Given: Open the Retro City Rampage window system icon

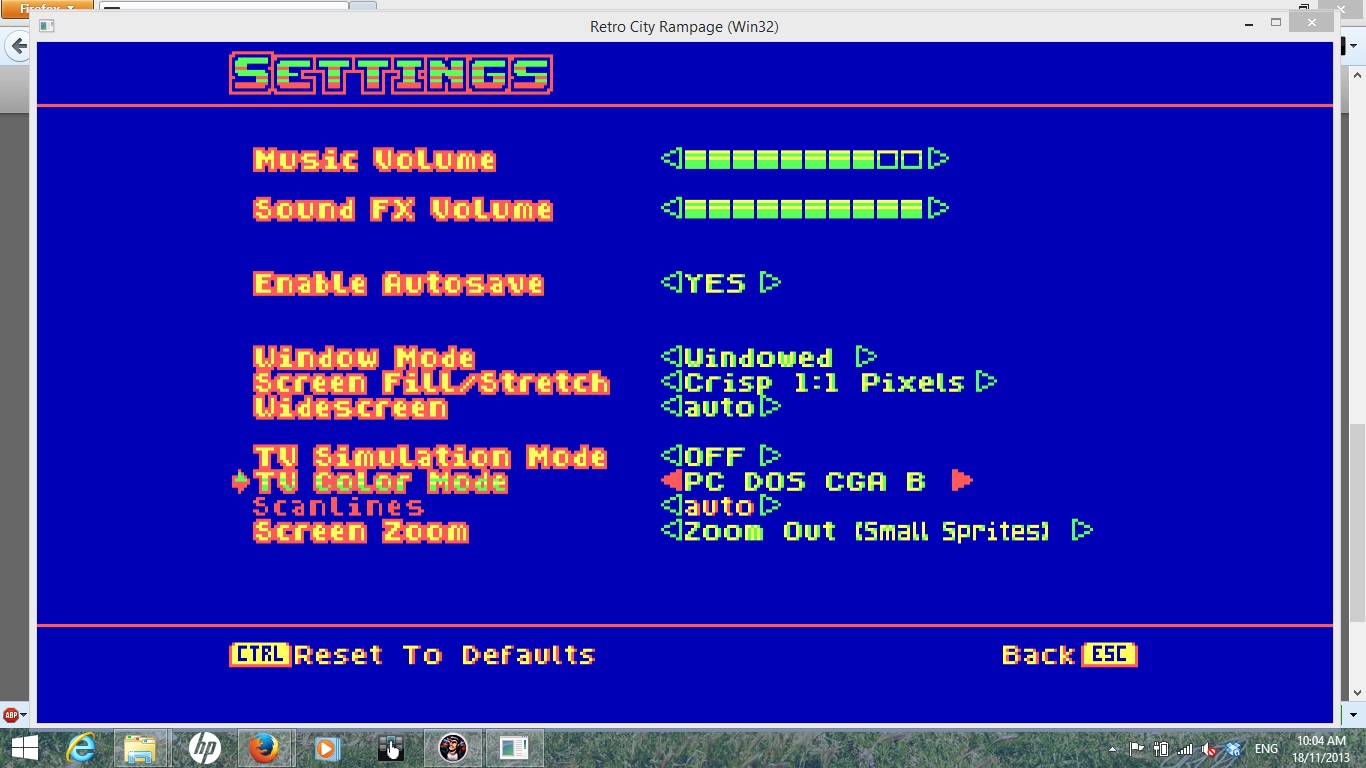Looking at the screenshot, I should (x=47, y=26).
